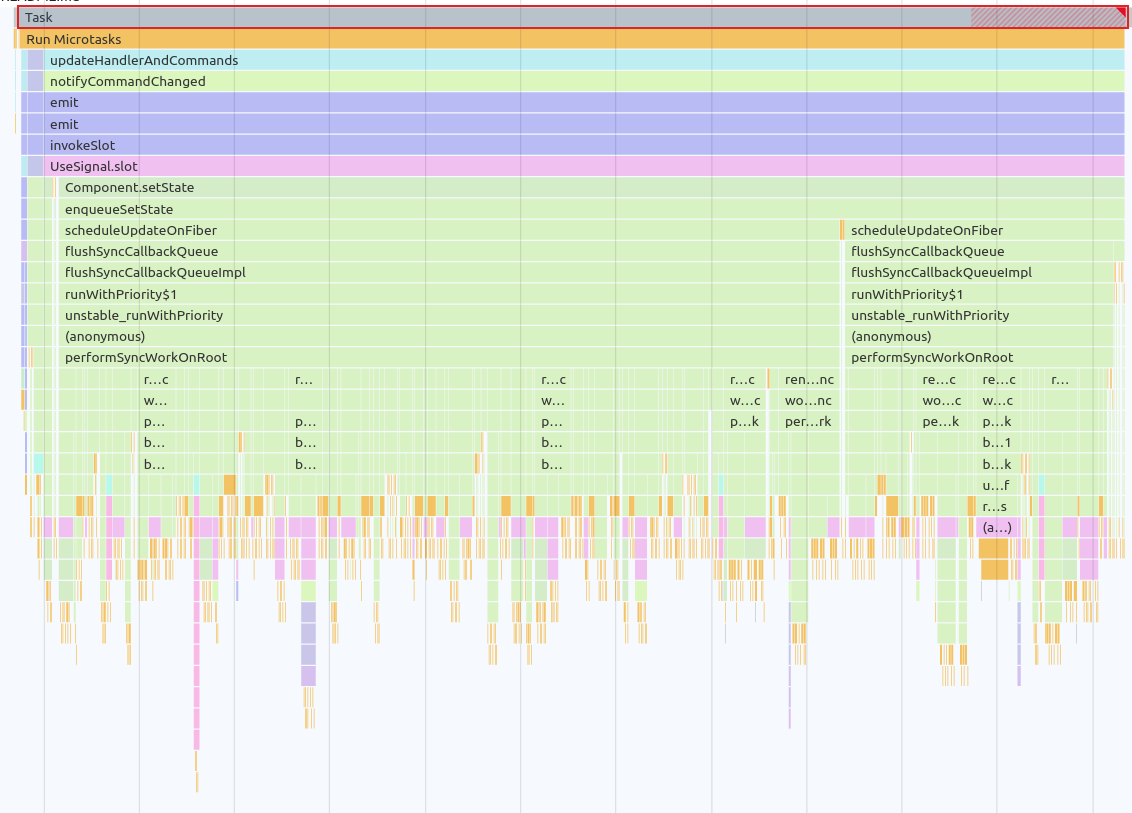1132x813 pixels.
Task: Click the UseSignal.slot frame
Action: click(x=93, y=166)
